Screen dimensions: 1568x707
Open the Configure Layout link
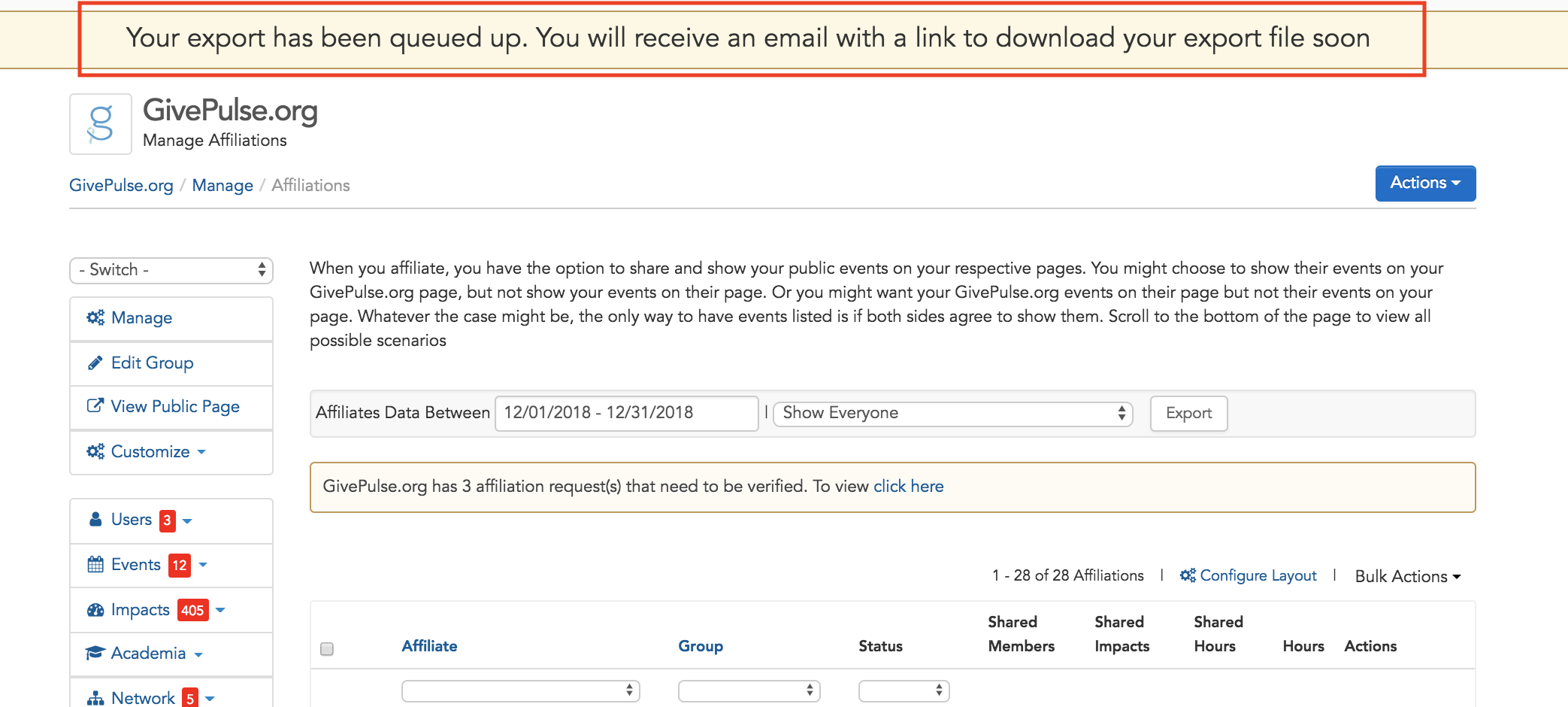(1258, 575)
